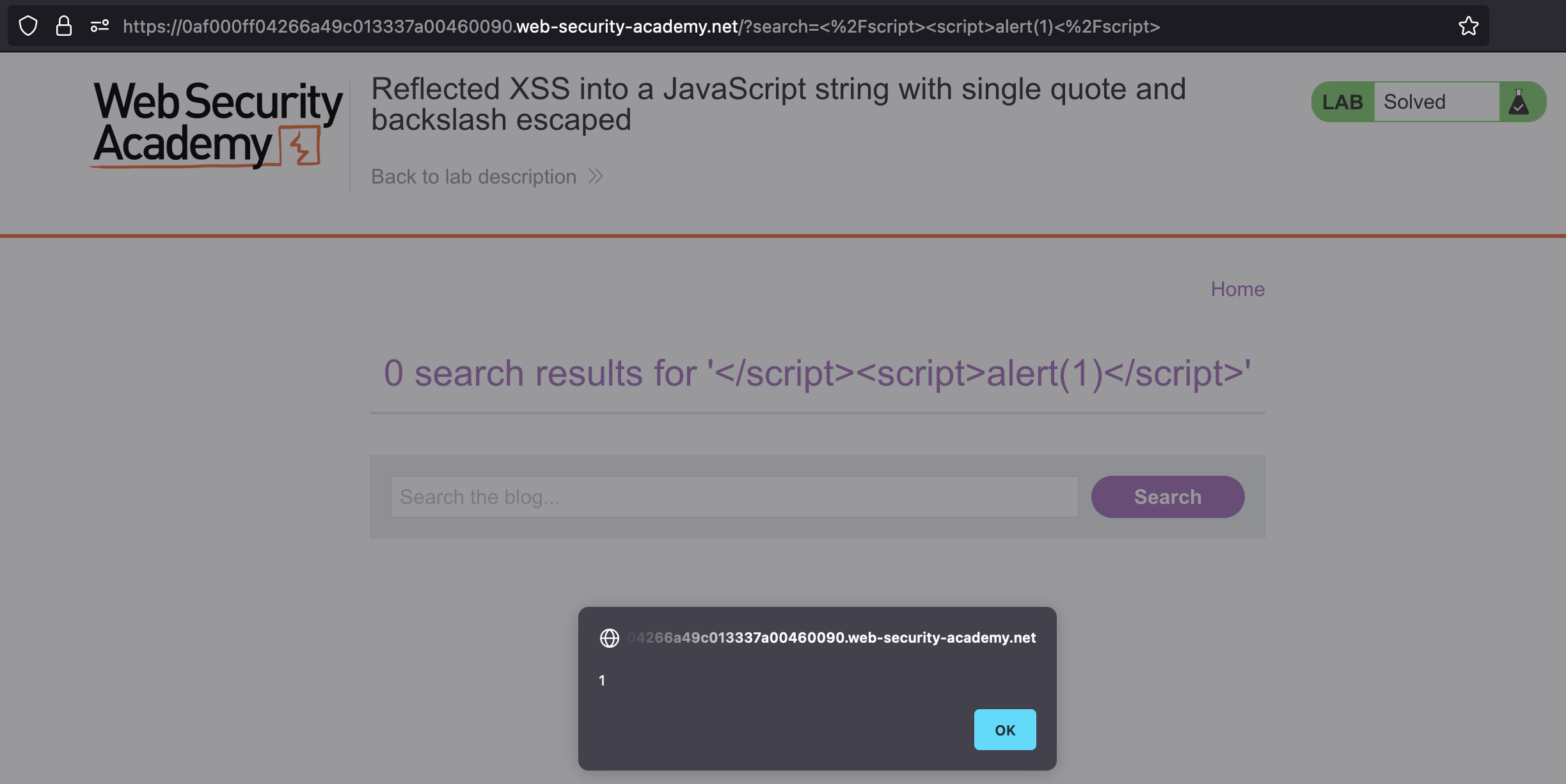1566x784 pixels.
Task: Click the green LAB badge label
Action: (x=1342, y=102)
